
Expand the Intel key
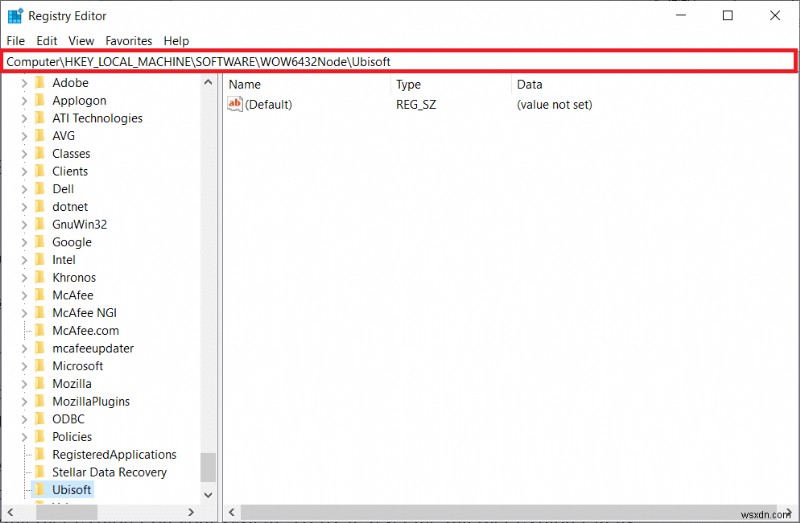tap(24, 260)
